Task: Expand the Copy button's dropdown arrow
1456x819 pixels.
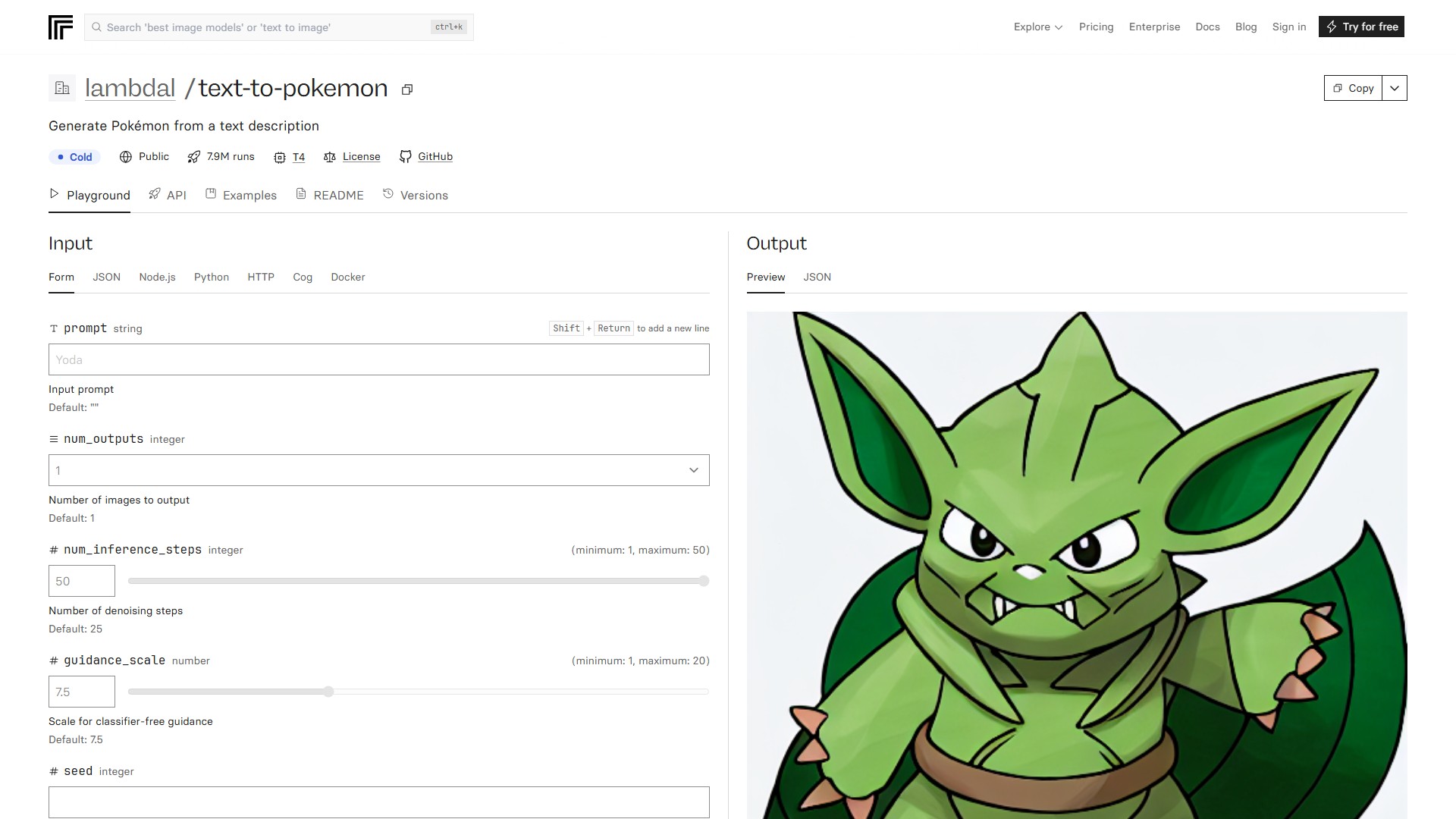Action: pyautogui.click(x=1395, y=88)
